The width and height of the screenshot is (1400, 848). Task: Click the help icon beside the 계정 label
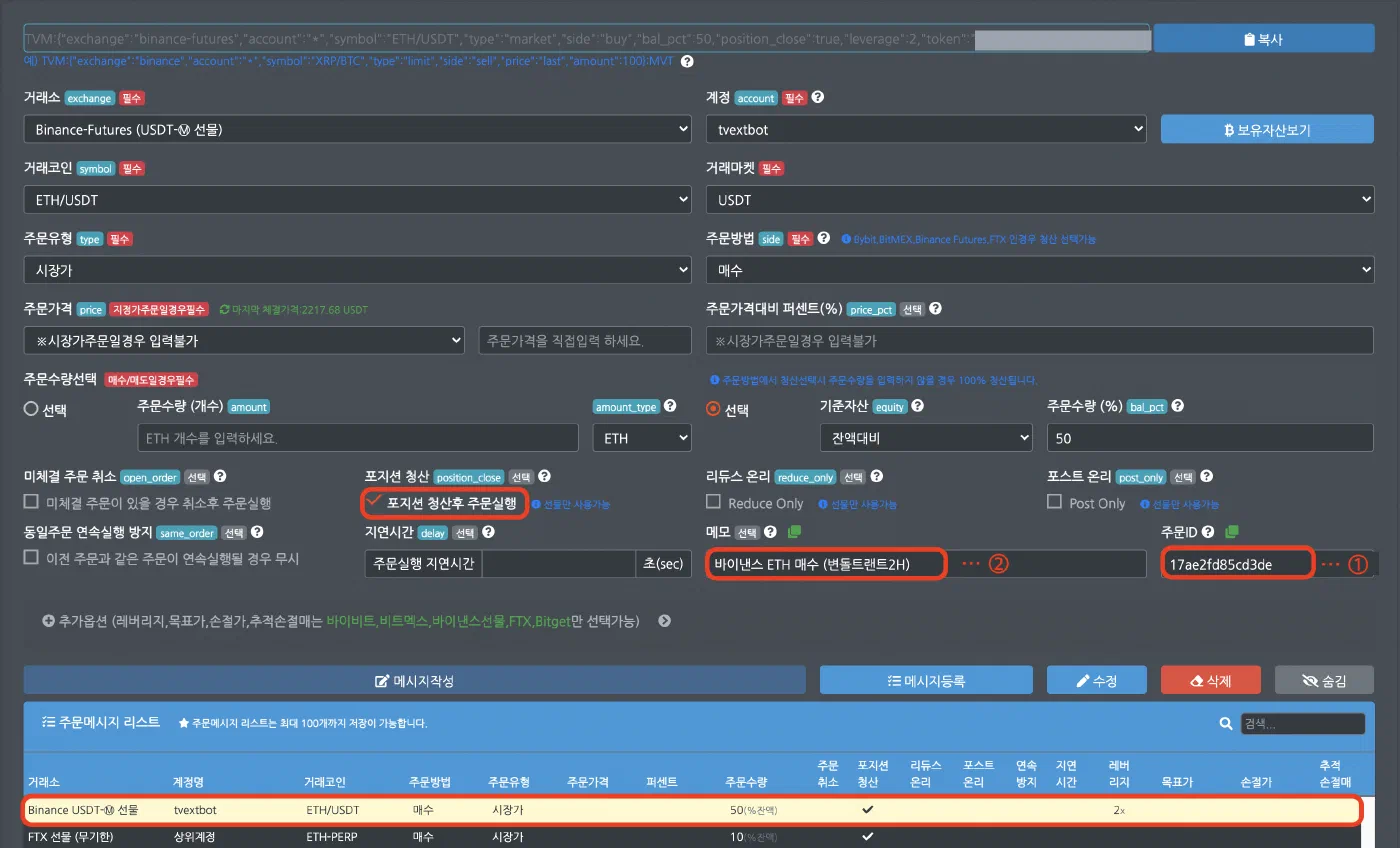coord(818,98)
